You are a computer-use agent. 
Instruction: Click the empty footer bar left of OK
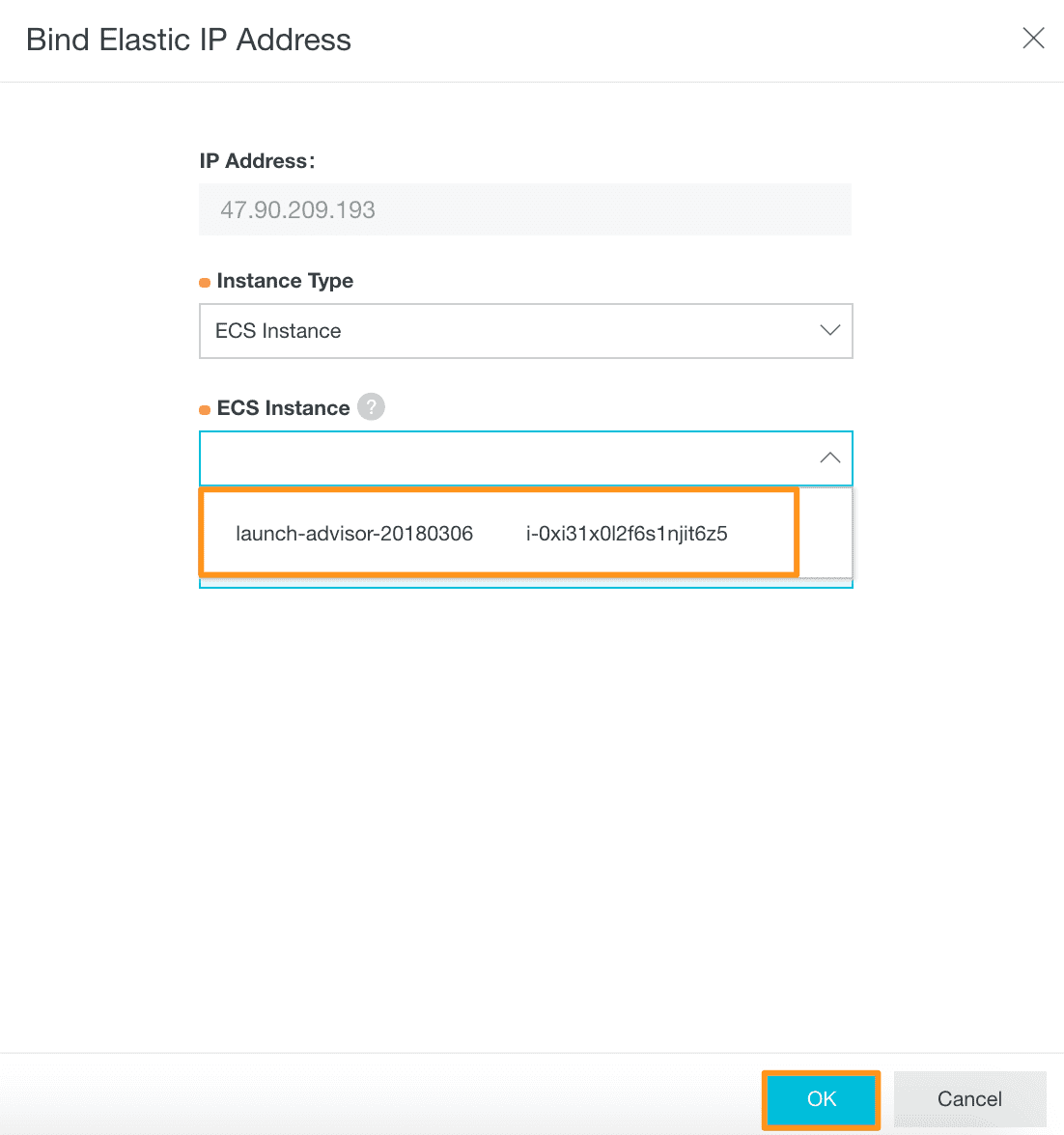pos(386,1098)
